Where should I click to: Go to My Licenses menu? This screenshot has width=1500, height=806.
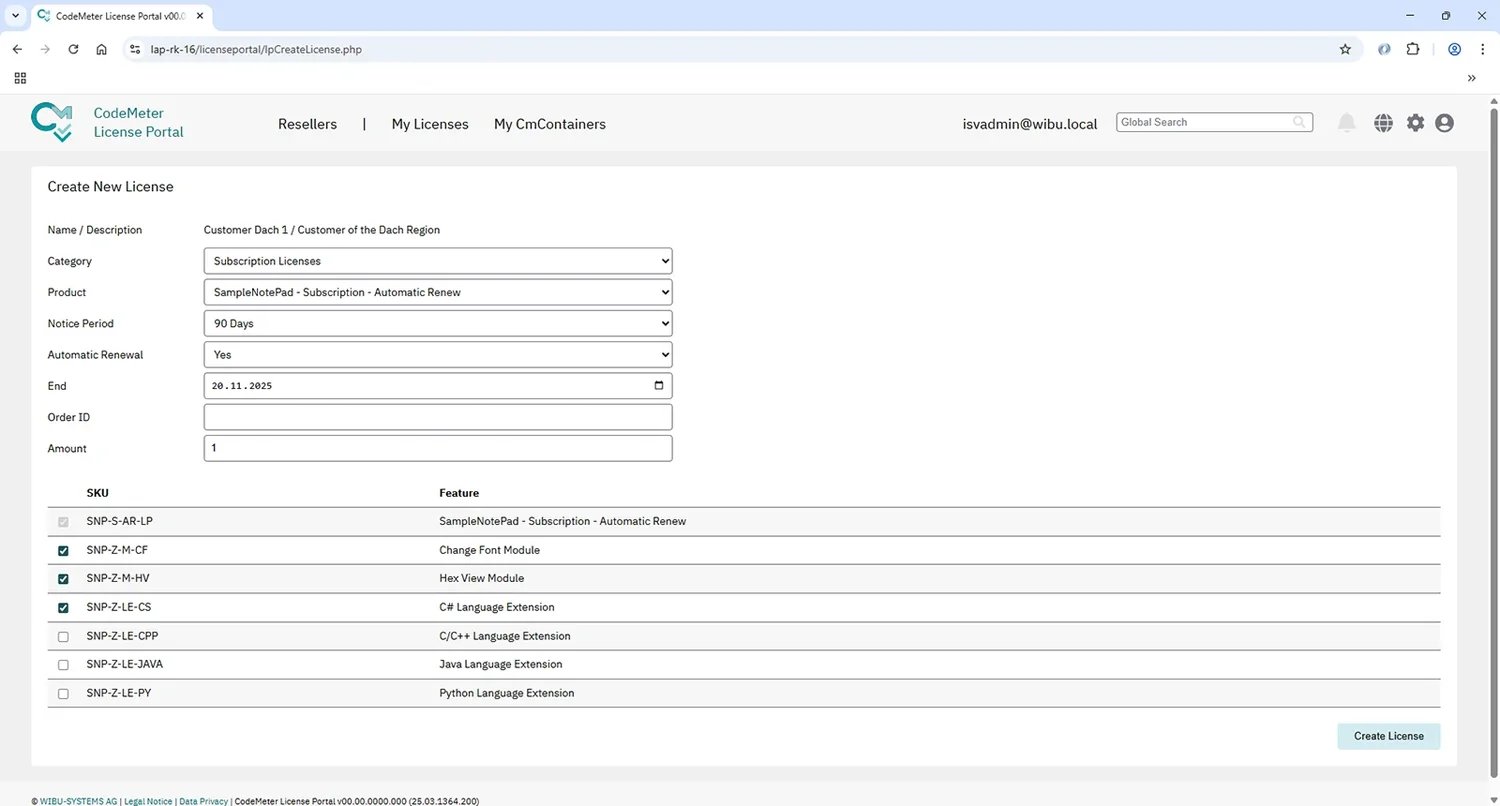[x=430, y=124]
